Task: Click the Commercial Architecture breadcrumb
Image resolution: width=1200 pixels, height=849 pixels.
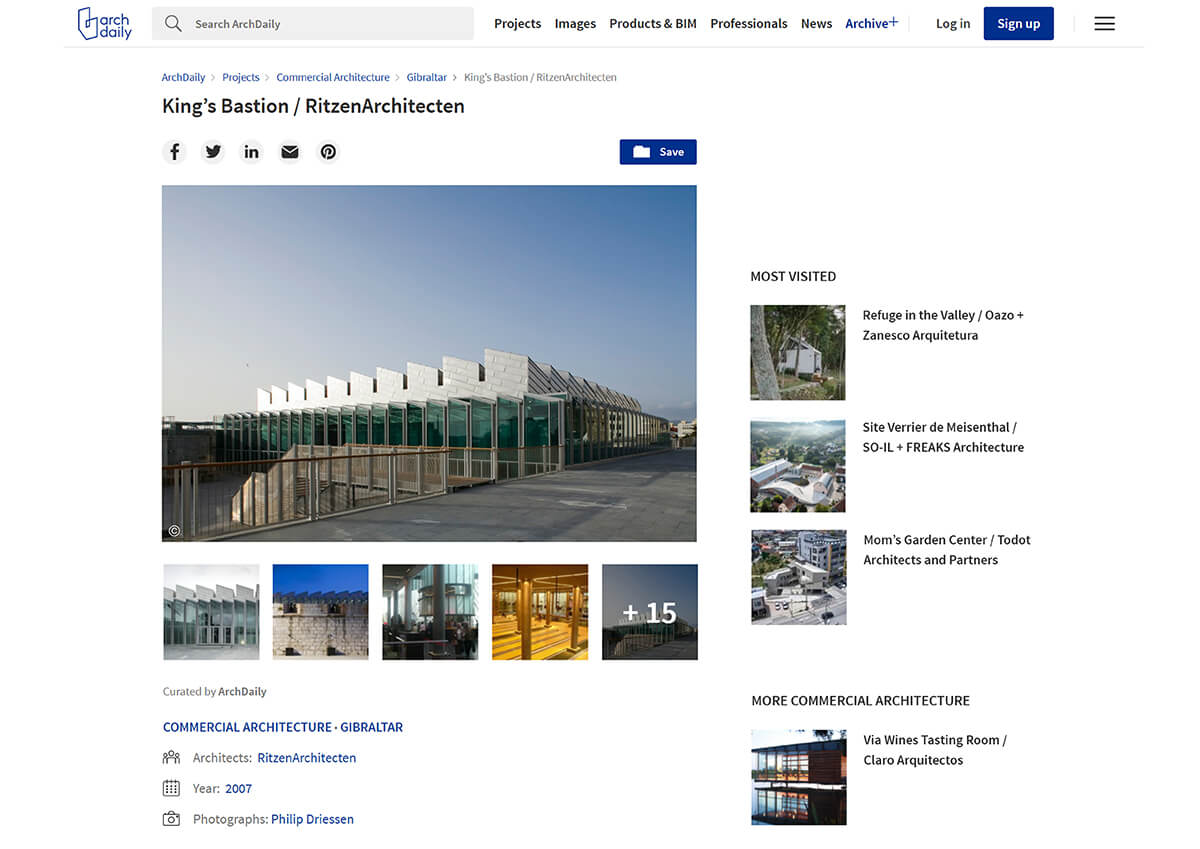Action: [x=333, y=78]
